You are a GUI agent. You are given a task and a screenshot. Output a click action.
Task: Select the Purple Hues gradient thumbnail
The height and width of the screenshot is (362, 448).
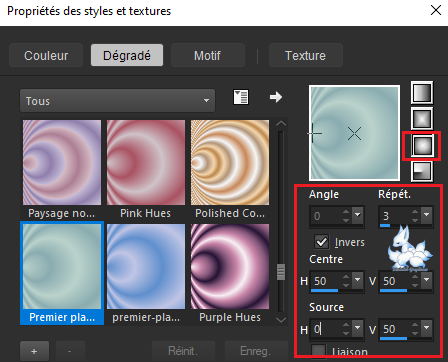(x=230, y=266)
